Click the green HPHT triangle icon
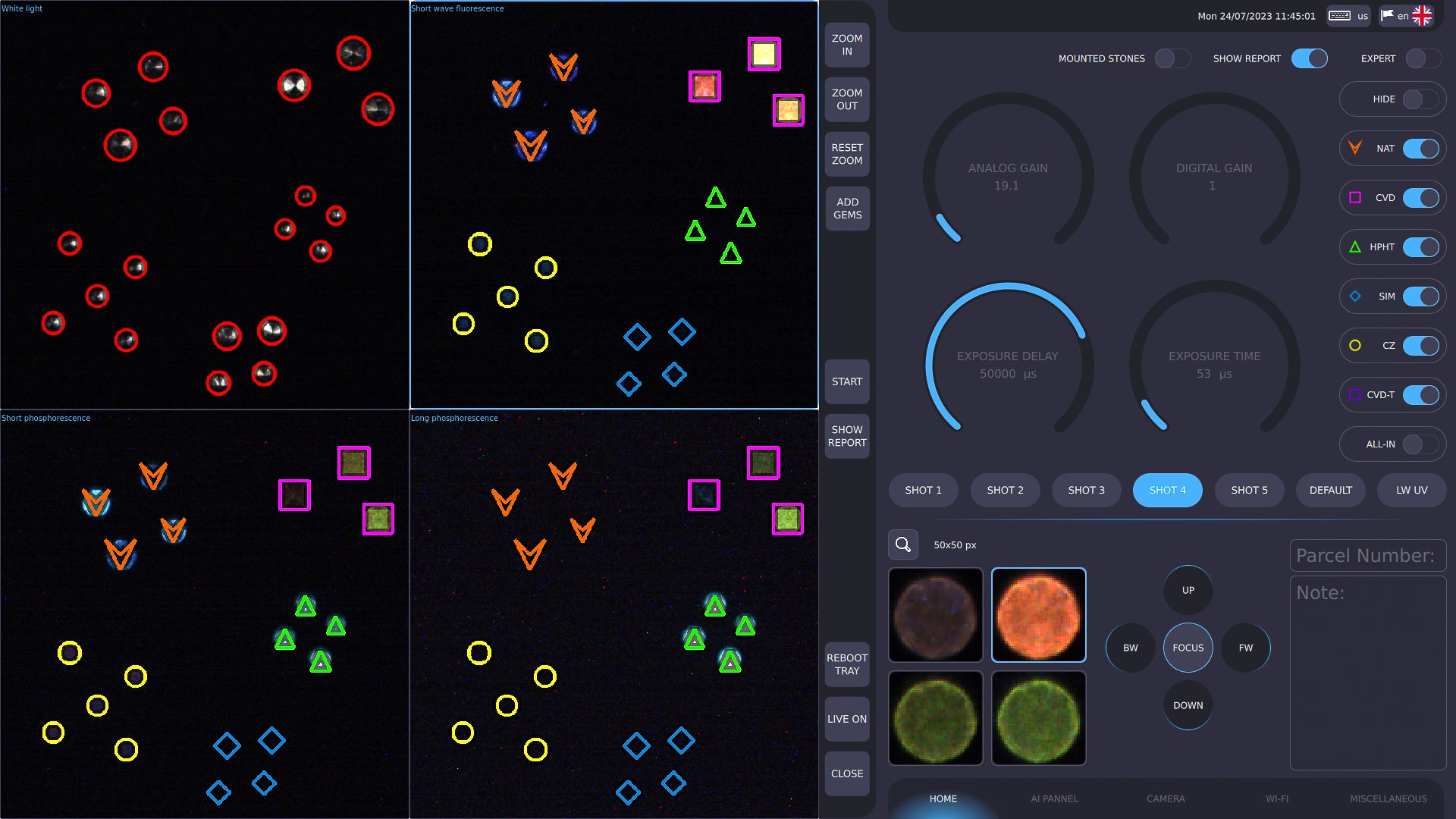1456x819 pixels. (1355, 246)
